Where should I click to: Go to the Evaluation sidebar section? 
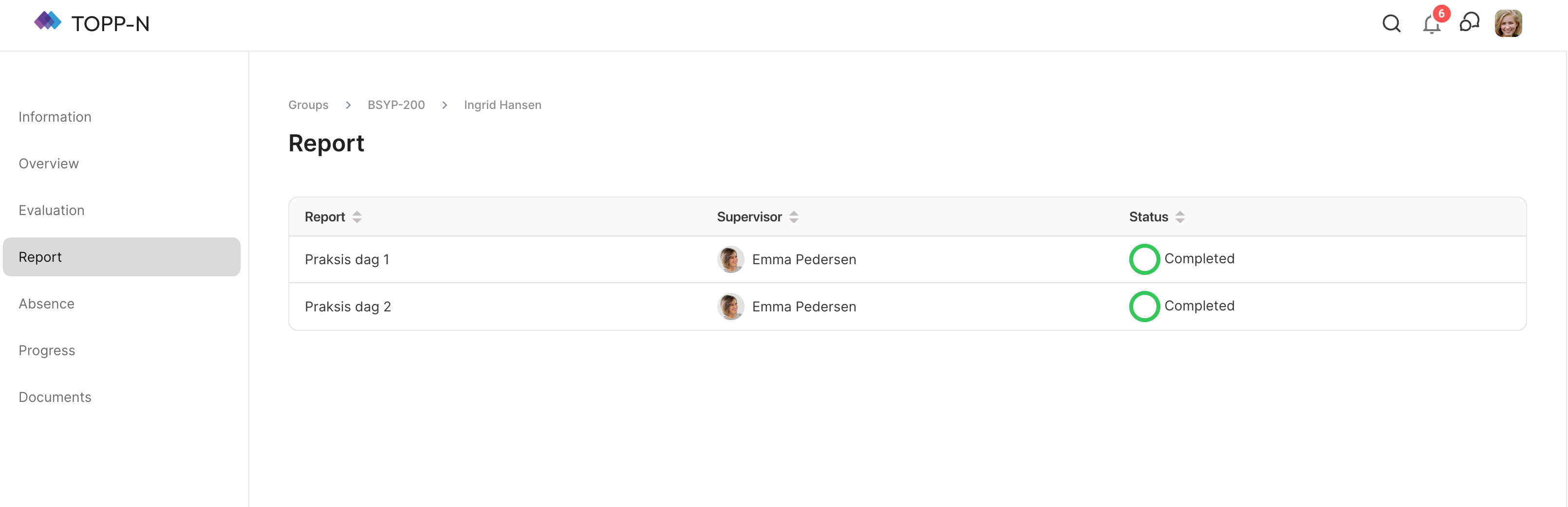[52, 210]
